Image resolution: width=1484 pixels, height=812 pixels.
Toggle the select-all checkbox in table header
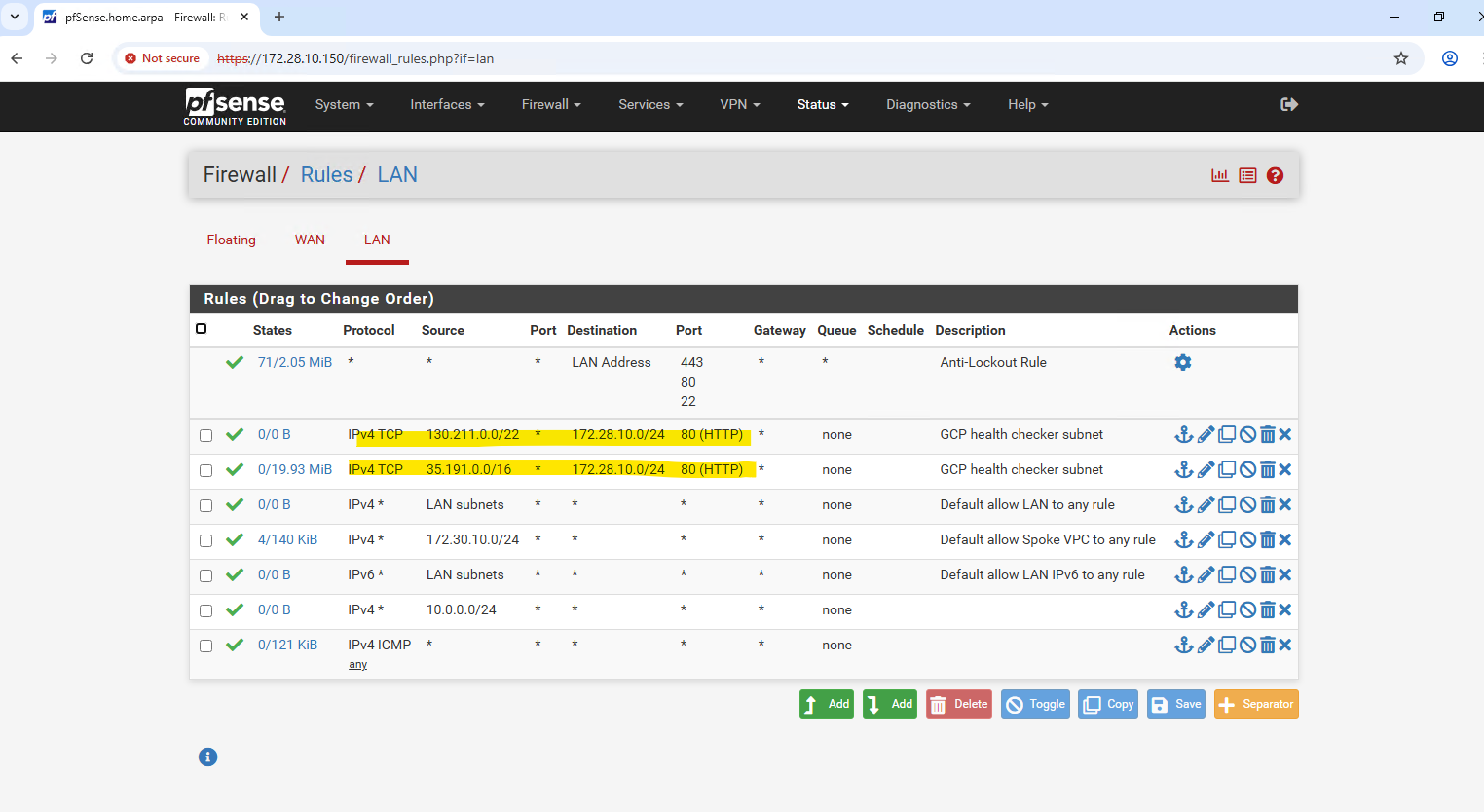point(202,329)
